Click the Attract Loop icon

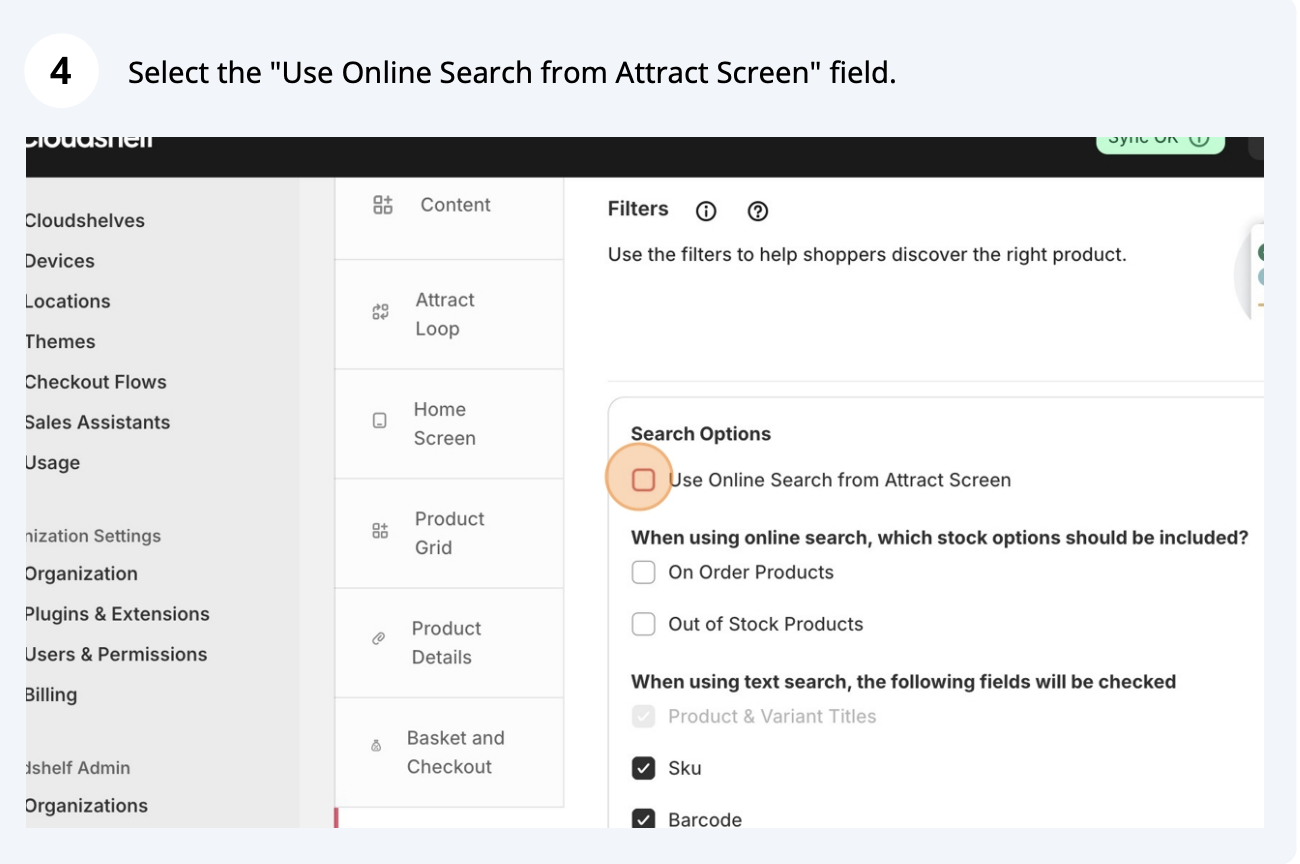[x=380, y=312]
